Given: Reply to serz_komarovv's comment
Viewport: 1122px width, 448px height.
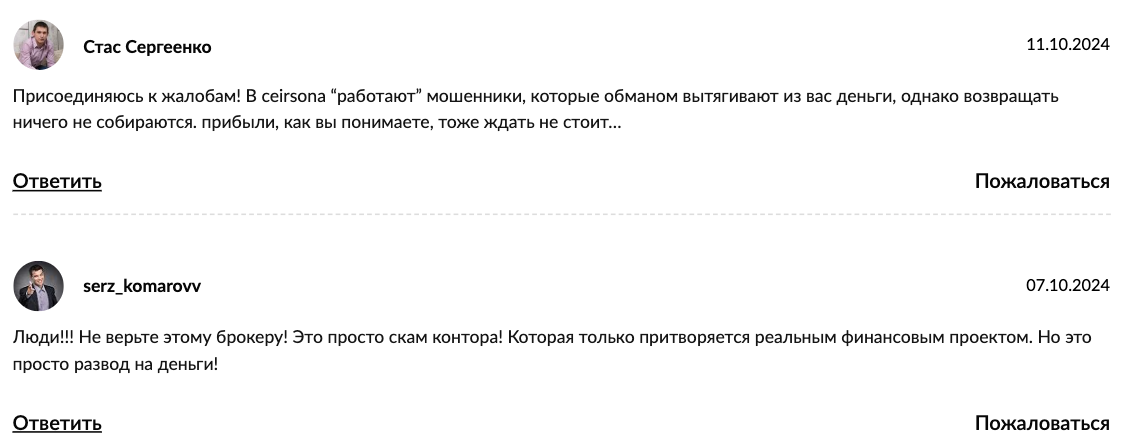Looking at the screenshot, I should [57, 424].
